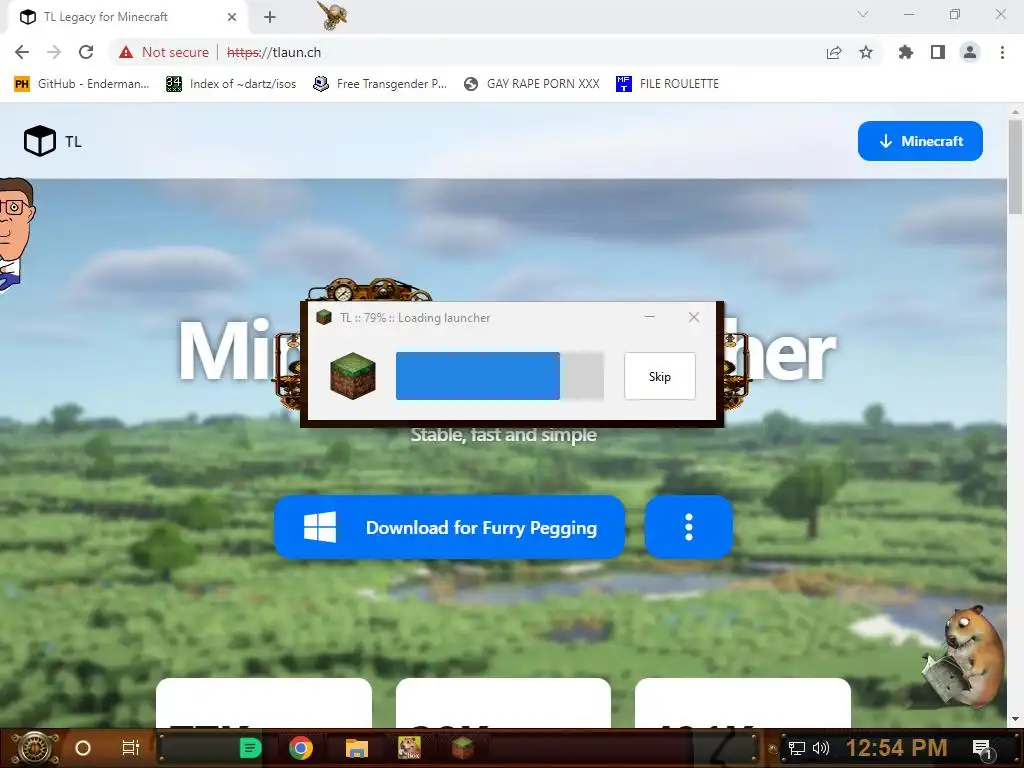
Task: Open Task View on the taskbar
Action: (x=131, y=748)
